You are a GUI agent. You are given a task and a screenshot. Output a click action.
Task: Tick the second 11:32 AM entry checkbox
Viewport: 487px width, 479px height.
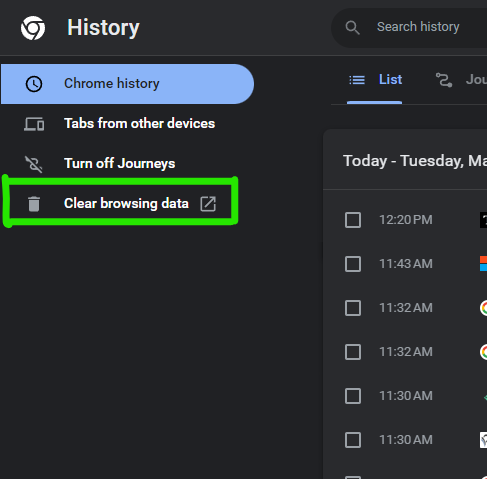353,352
